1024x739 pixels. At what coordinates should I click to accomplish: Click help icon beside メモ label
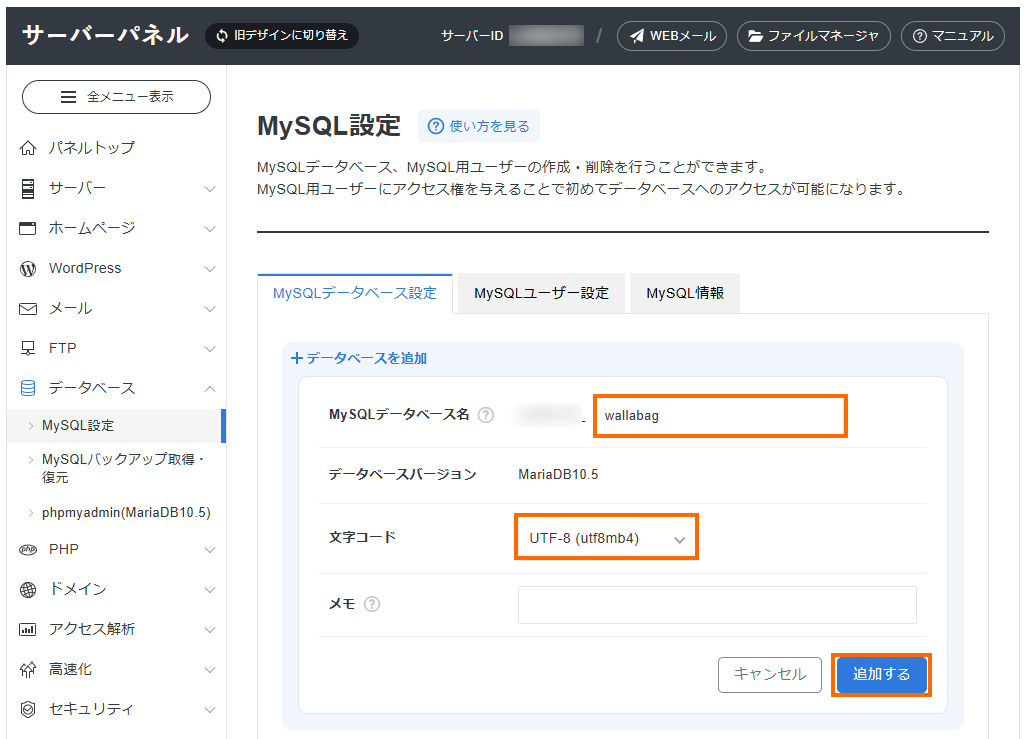point(372,605)
